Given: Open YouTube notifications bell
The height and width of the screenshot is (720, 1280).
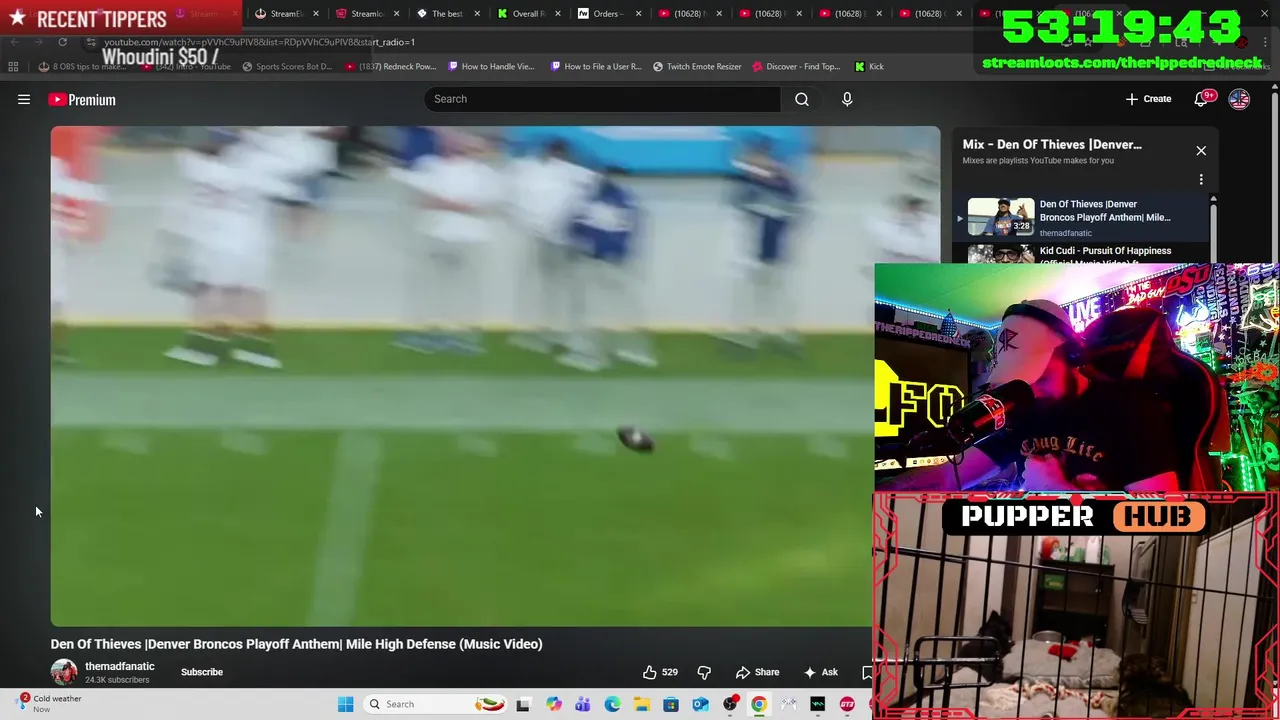Looking at the screenshot, I should click(x=1202, y=99).
